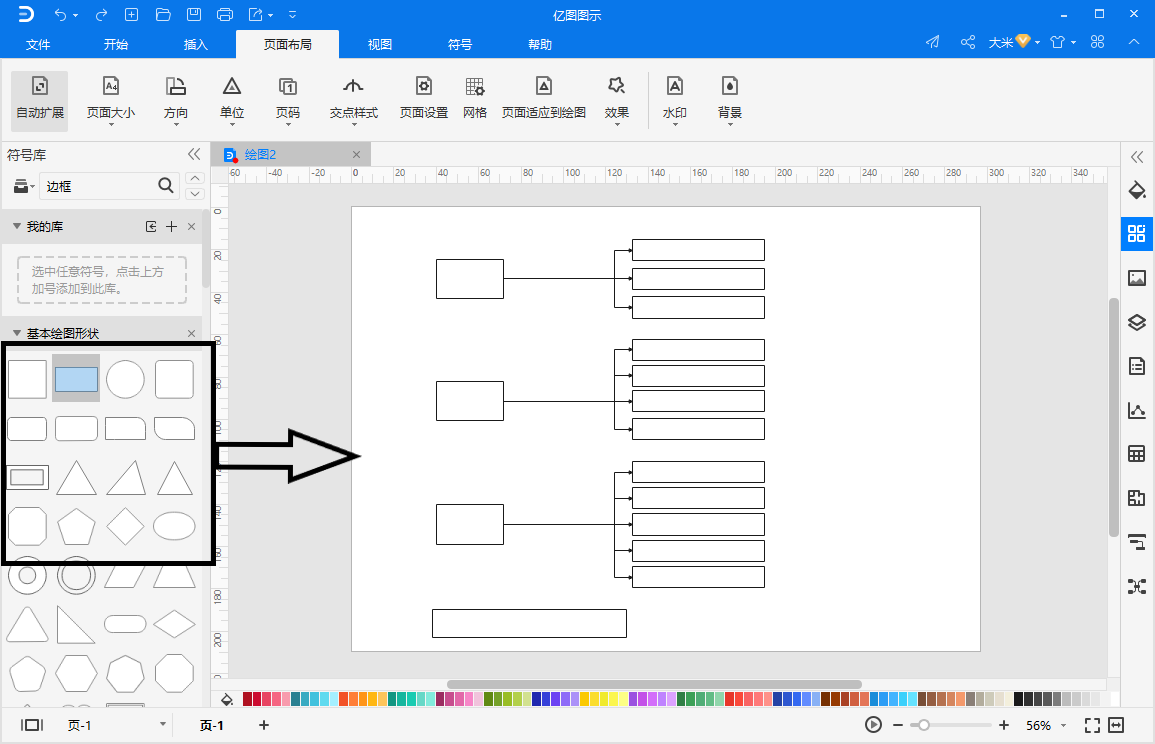Click the up stepper beside search
The width and height of the screenshot is (1155, 744).
(194, 178)
